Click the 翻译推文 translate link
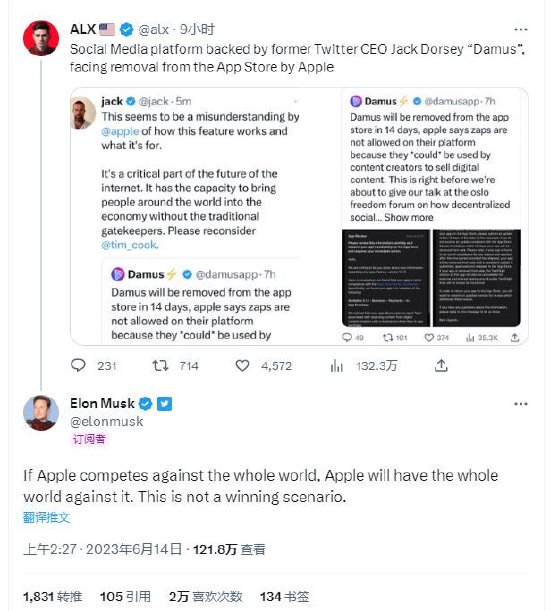 click(46, 517)
